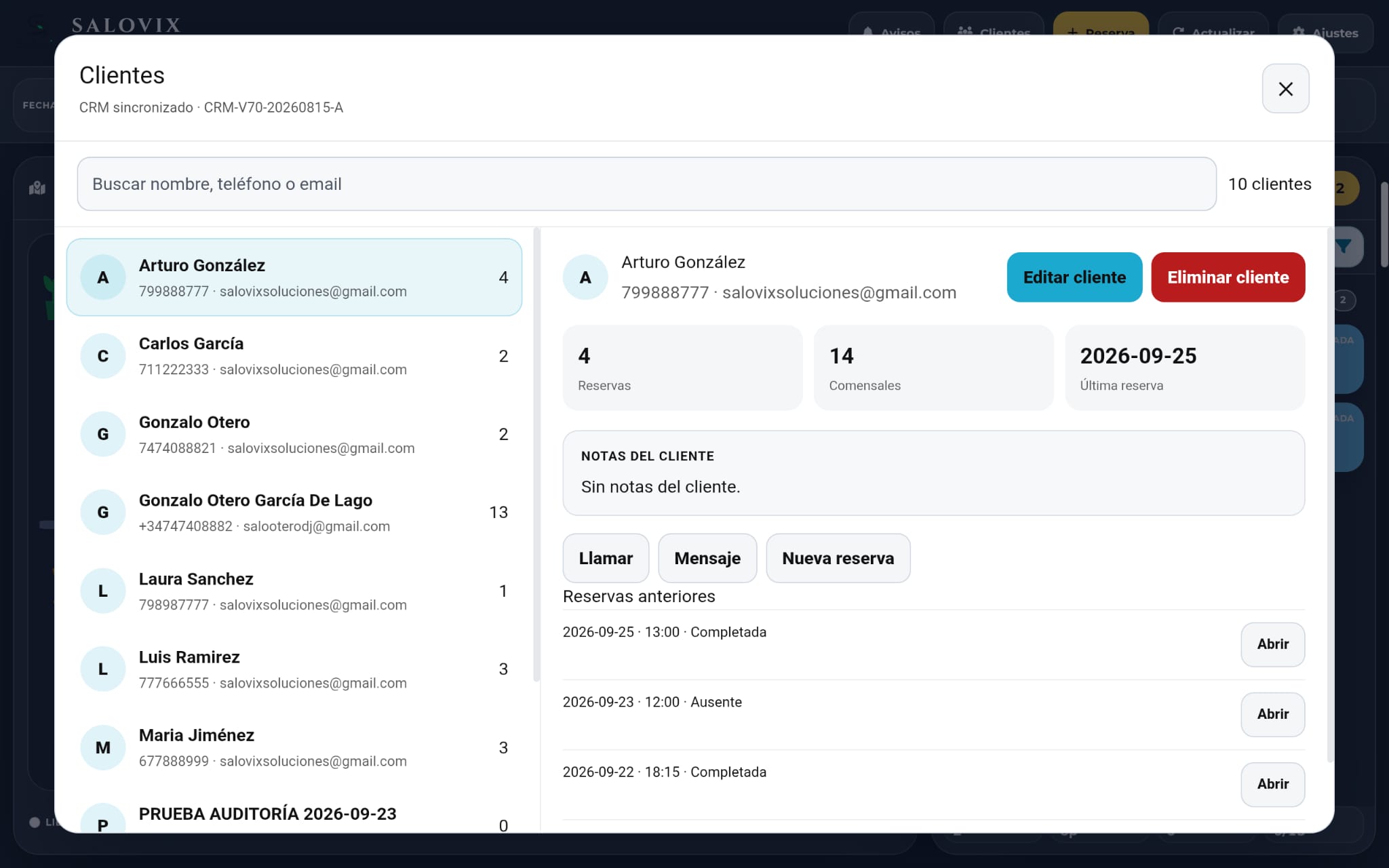This screenshot has height=868, width=1389.
Task: Select Carlos García in the client list
Action: pyautogui.click(x=294, y=356)
